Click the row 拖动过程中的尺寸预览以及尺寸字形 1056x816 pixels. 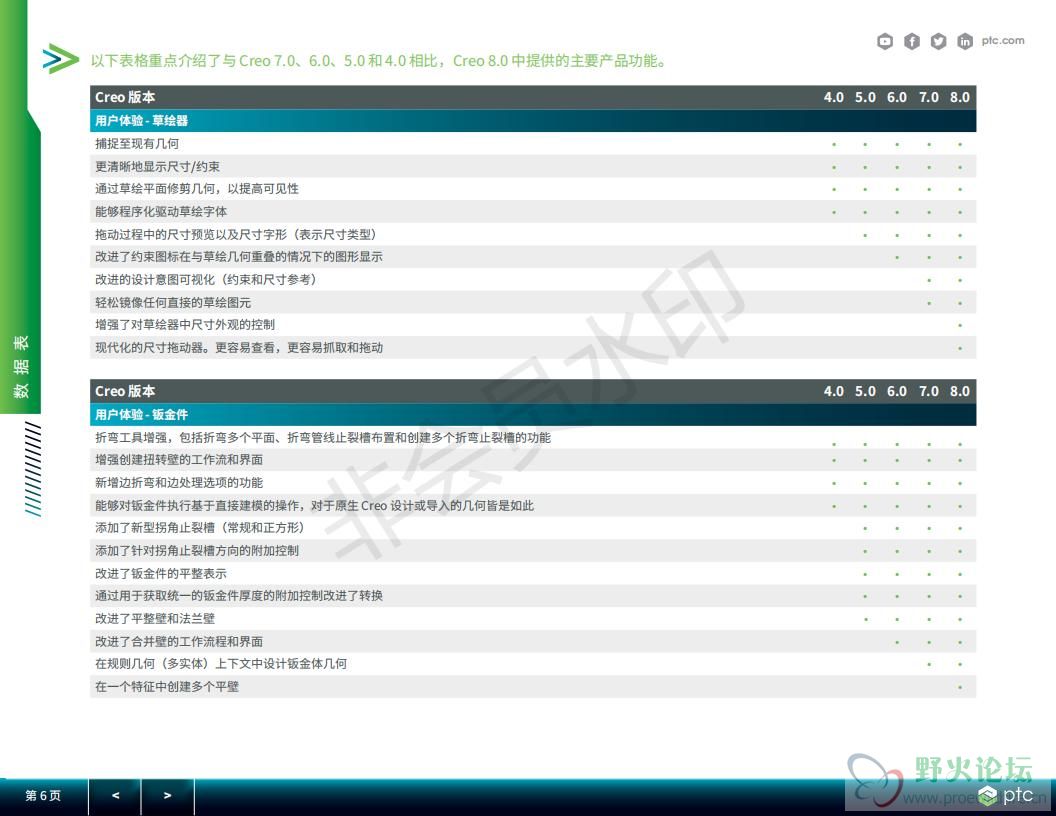click(533, 234)
